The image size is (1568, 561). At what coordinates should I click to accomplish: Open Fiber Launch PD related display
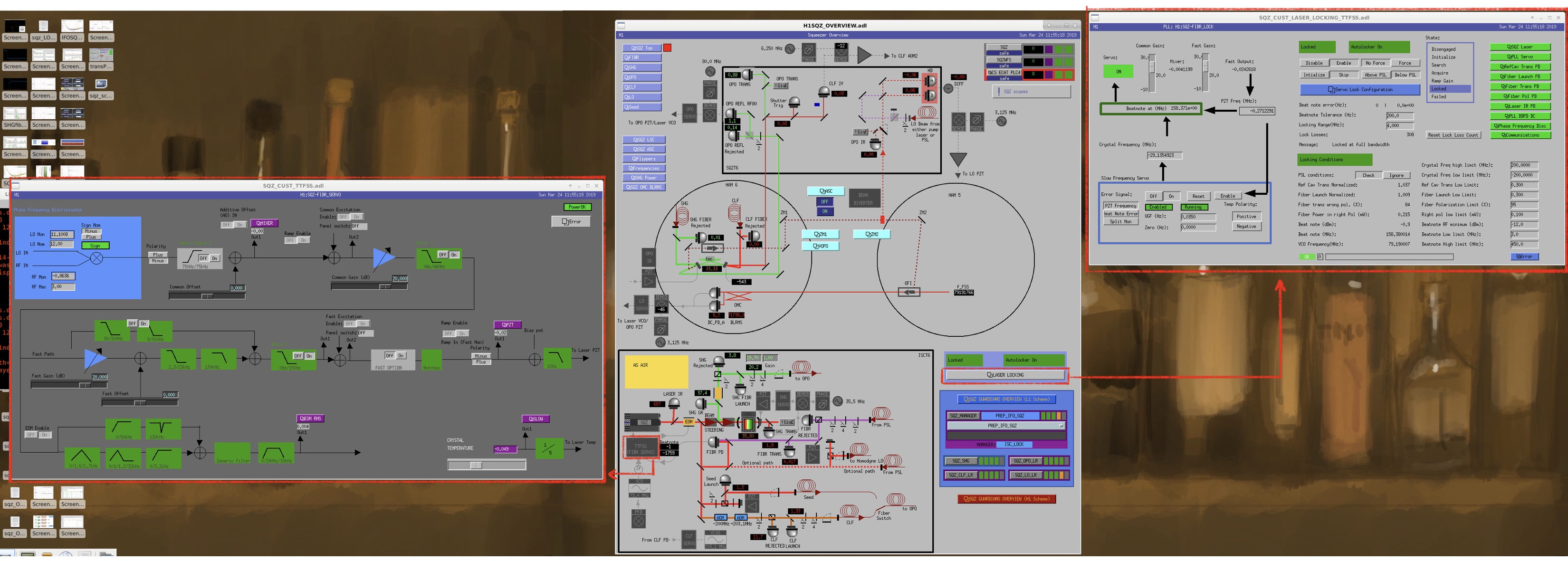point(1520,76)
